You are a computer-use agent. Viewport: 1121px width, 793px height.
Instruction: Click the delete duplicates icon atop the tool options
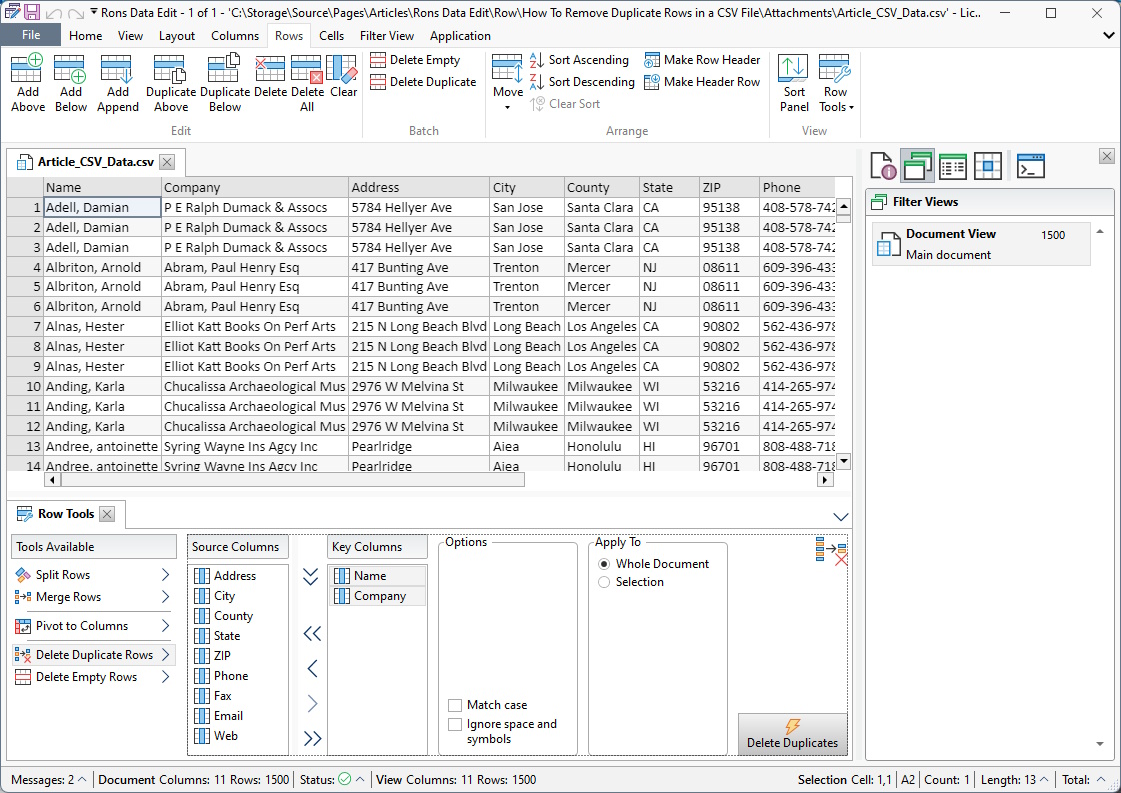831,551
